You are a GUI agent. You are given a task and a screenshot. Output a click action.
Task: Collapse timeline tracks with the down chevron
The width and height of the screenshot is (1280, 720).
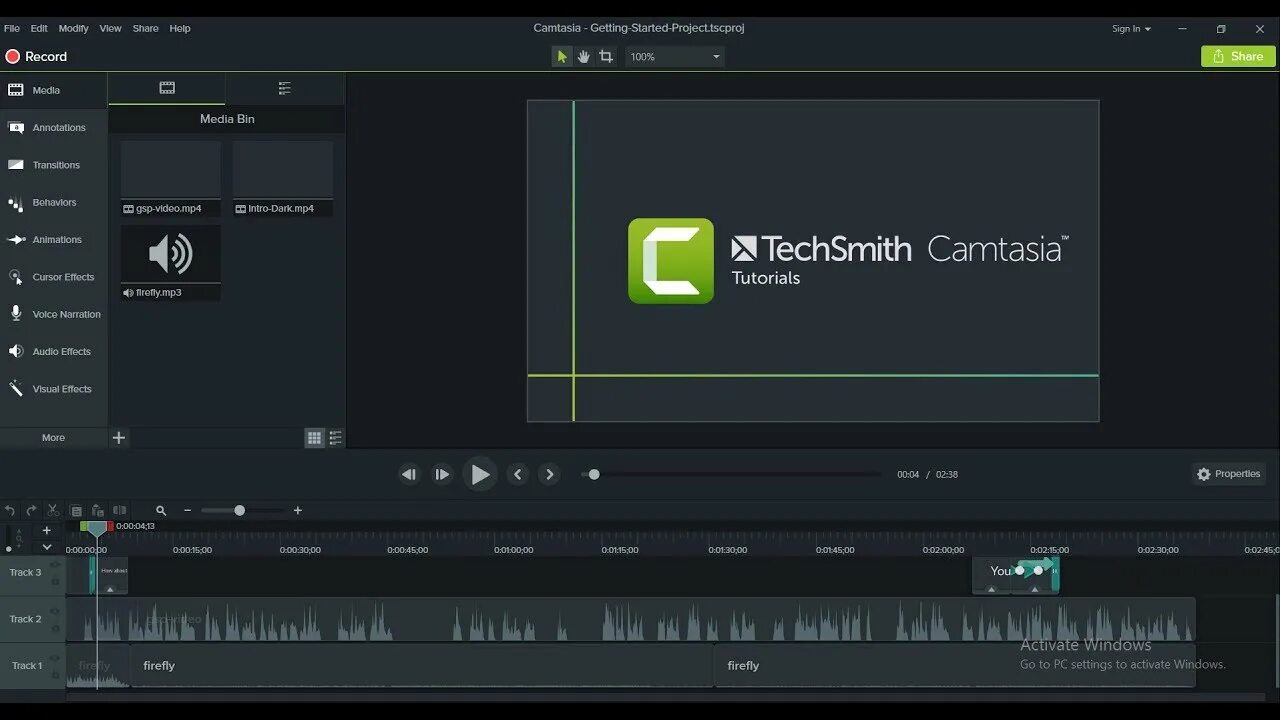click(46, 546)
